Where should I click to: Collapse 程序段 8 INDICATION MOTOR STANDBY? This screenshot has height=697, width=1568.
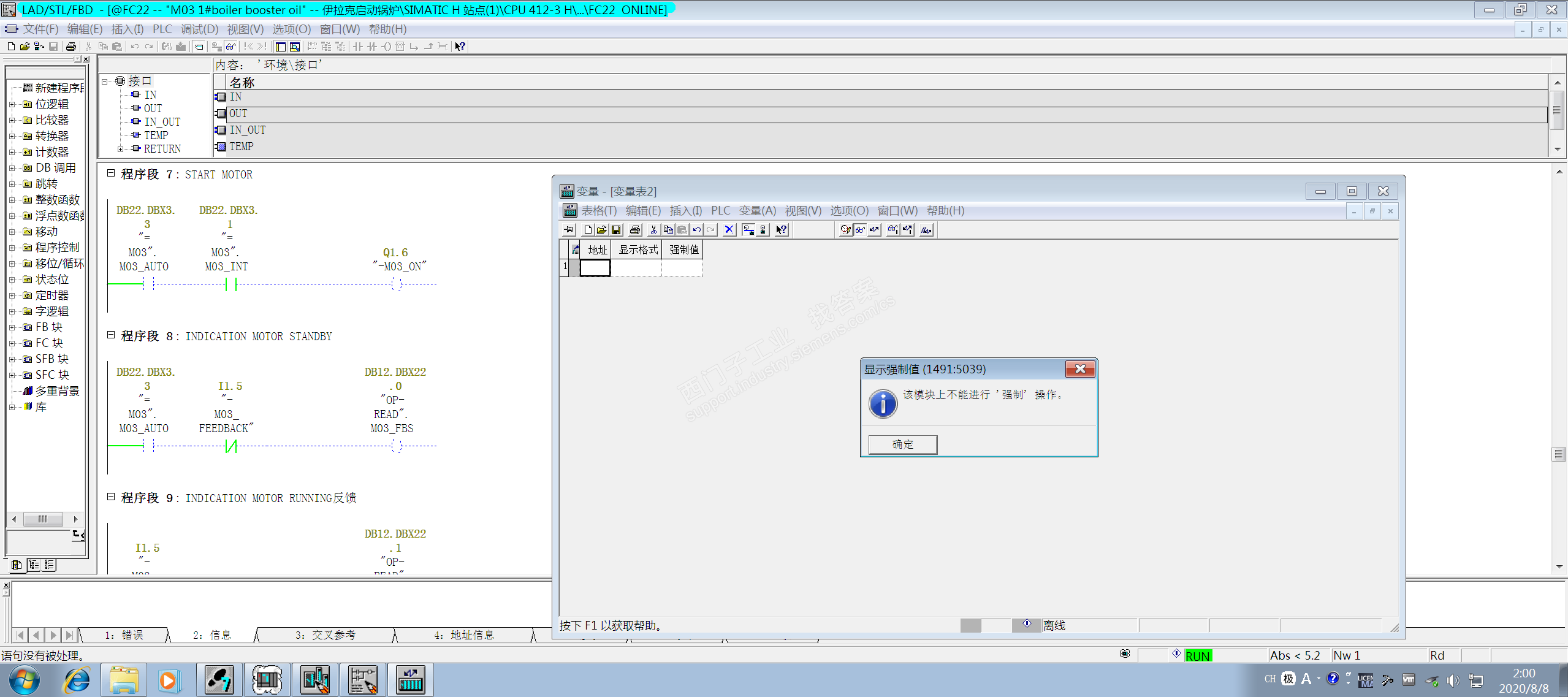111,335
